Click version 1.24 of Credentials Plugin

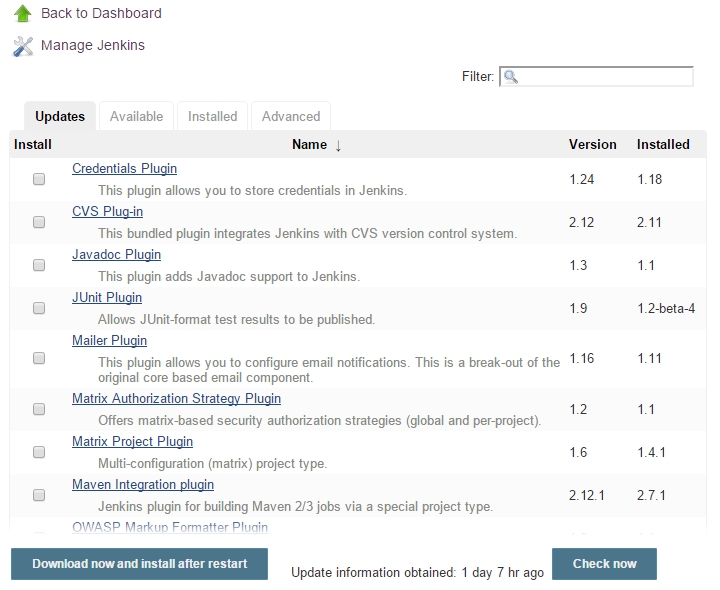[582, 179]
